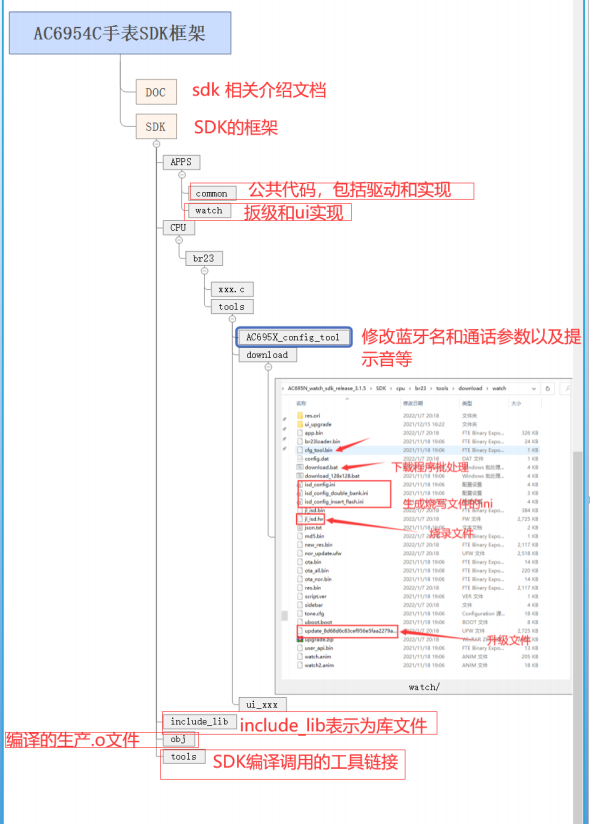Image resolution: width=590 pixels, height=824 pixels.
Task: Click cfg_tool.bin in the embedded file list
Action: tap(318, 450)
